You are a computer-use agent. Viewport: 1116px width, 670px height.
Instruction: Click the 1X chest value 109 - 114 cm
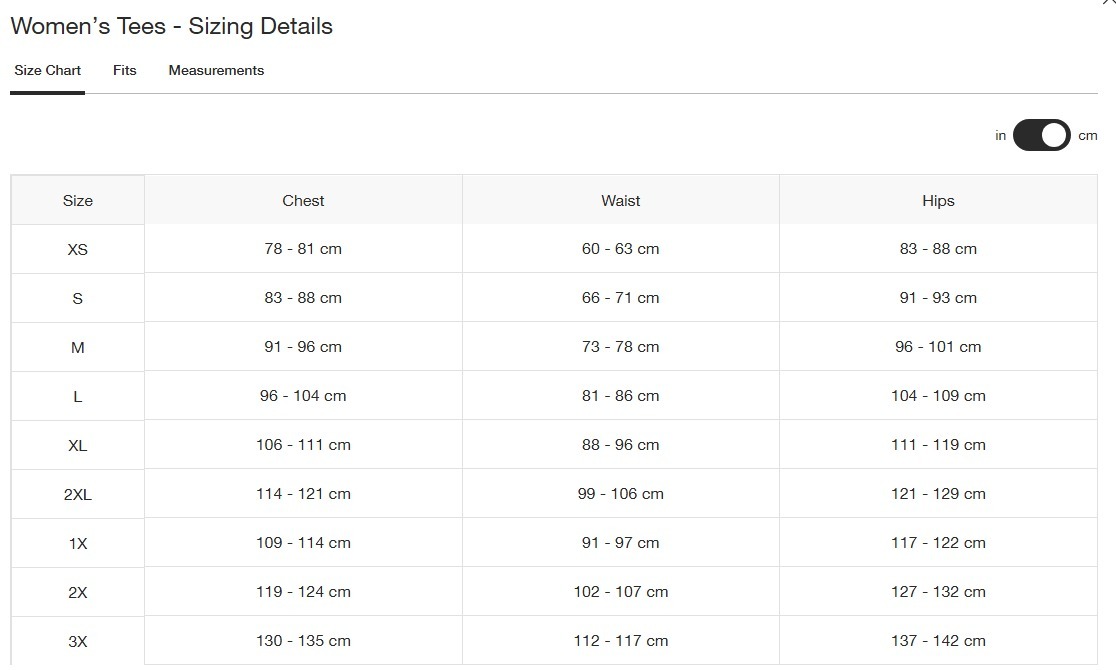(303, 543)
